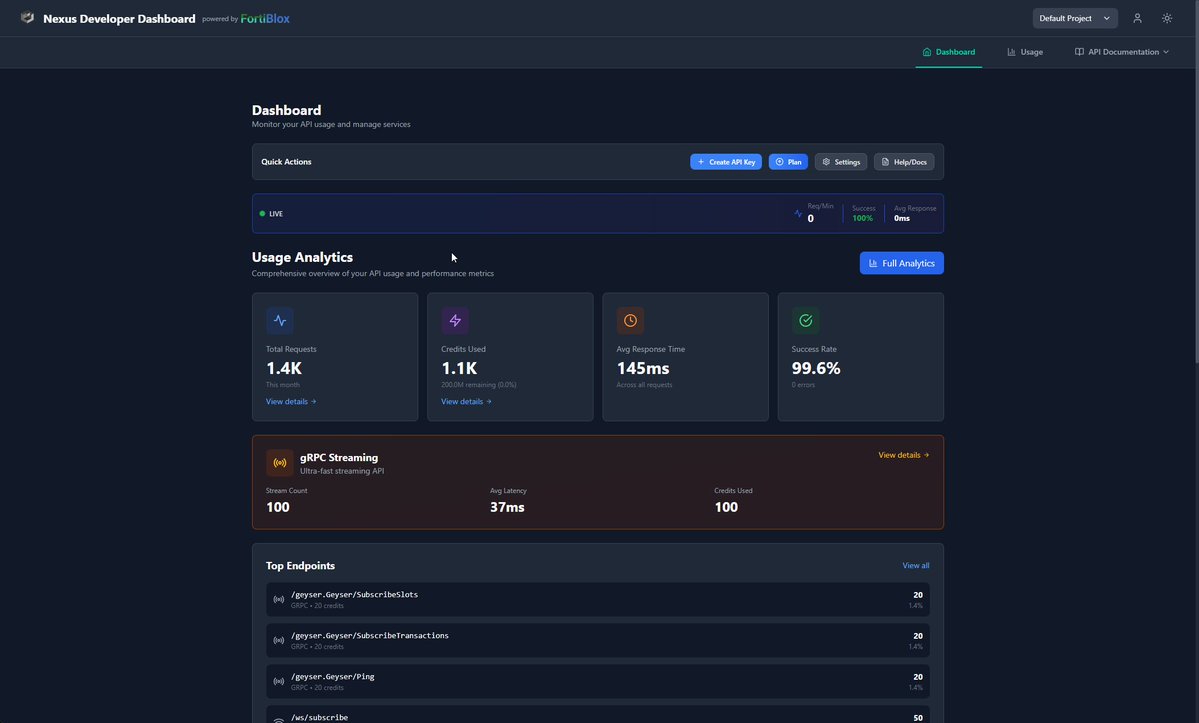Screen dimensions: 1199x723
Task: Click the book icon next to API Documentation
Action: tap(1077, 49)
